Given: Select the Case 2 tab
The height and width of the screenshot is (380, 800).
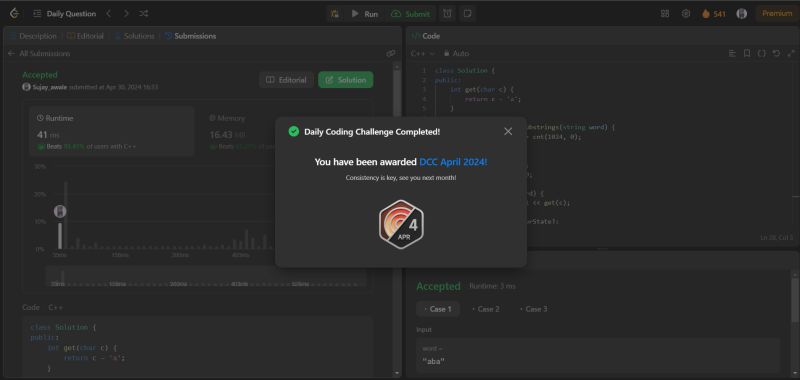Looking at the screenshot, I should point(485,309).
